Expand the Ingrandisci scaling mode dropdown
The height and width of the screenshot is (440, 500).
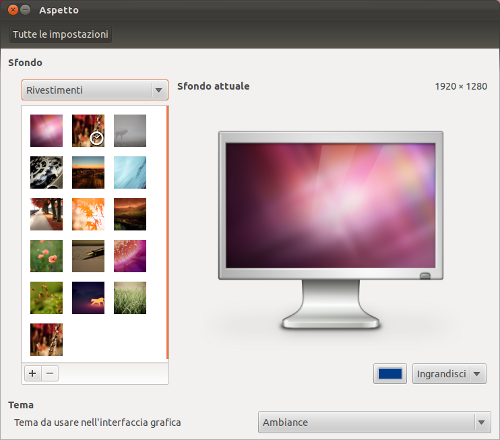tap(449, 374)
